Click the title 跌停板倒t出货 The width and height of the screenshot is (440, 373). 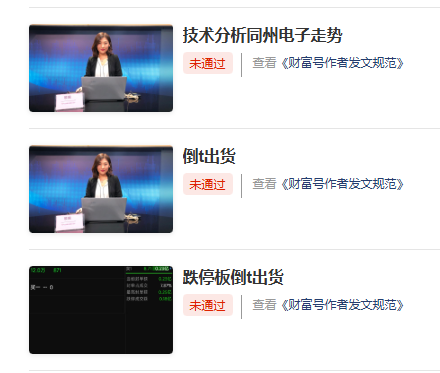pyautogui.click(x=233, y=277)
